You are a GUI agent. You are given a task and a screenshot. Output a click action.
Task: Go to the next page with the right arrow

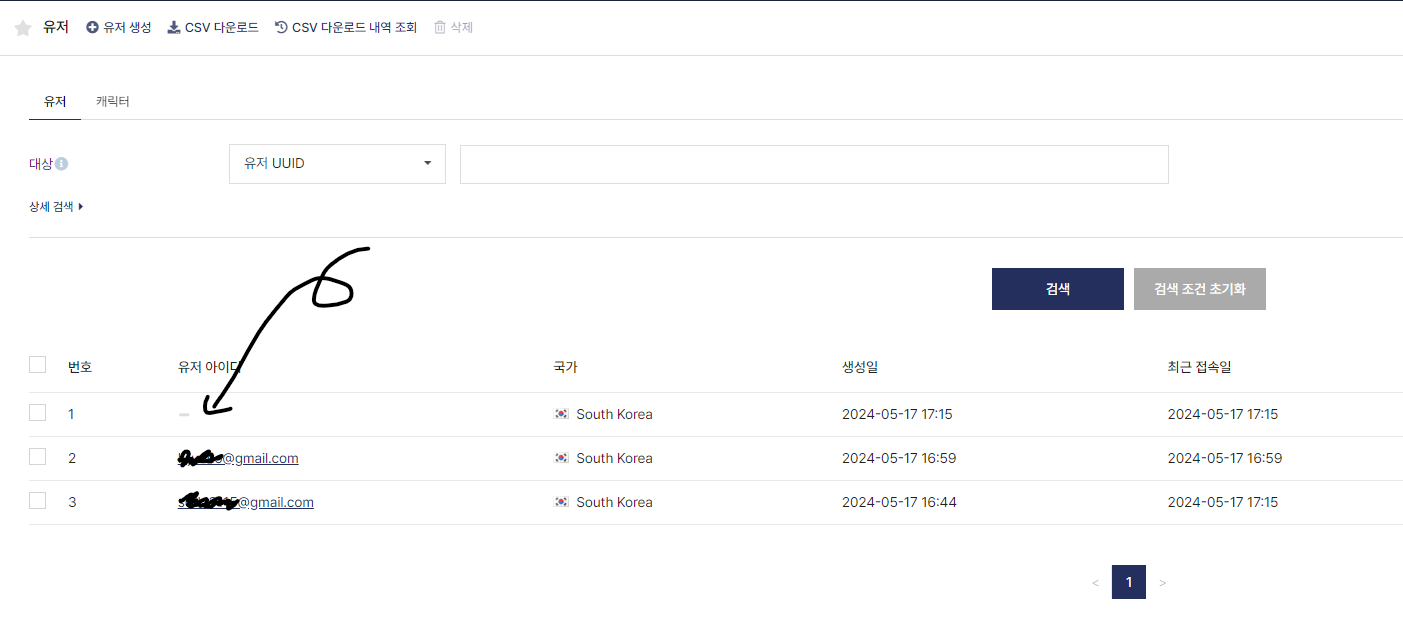(x=1162, y=583)
